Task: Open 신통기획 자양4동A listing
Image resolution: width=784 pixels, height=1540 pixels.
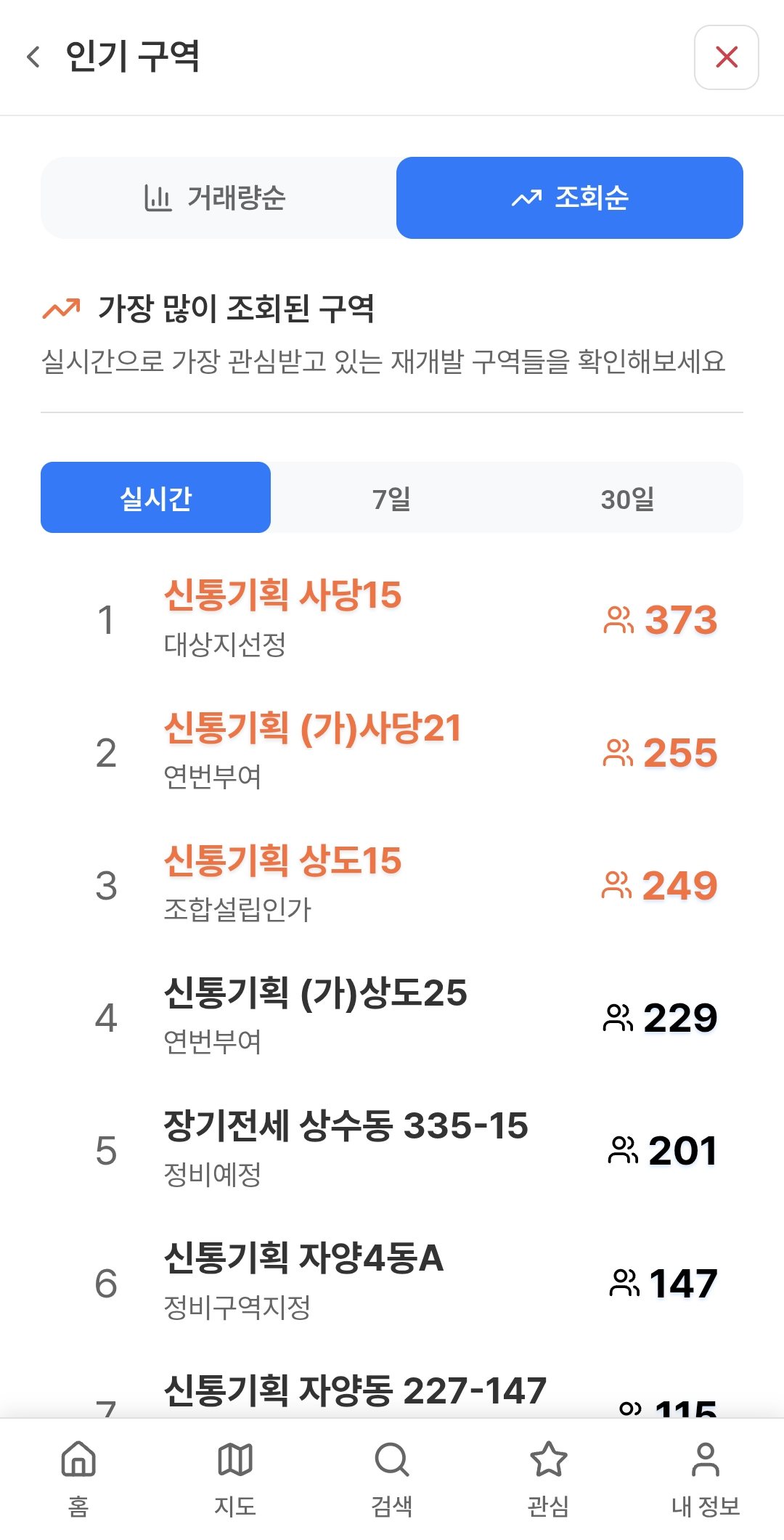Action: 303,1258
